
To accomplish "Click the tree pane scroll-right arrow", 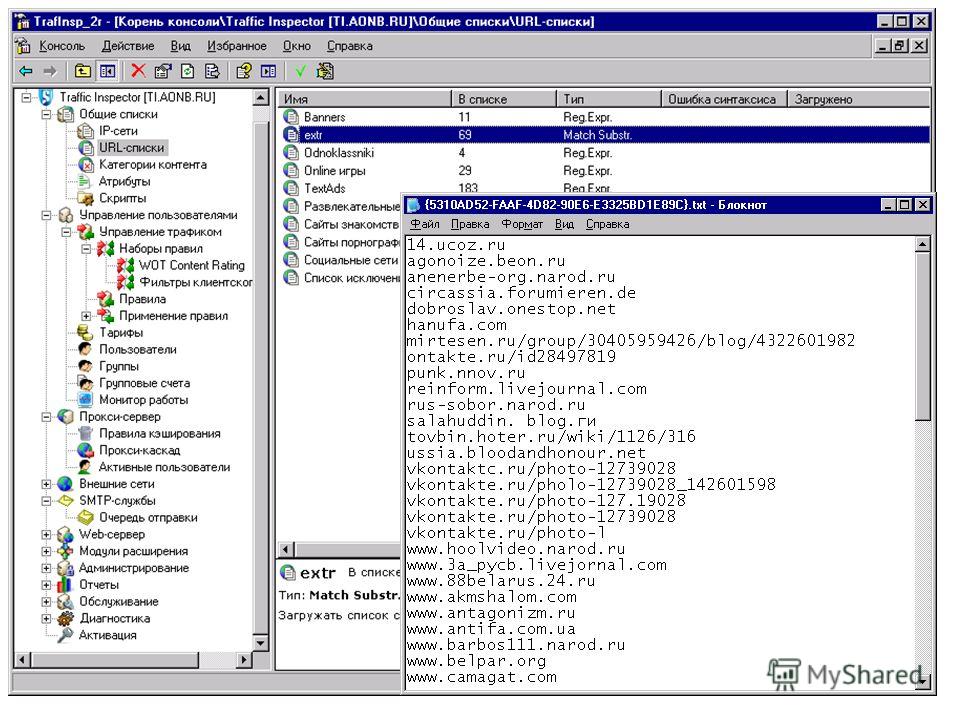I will click(x=244, y=660).
